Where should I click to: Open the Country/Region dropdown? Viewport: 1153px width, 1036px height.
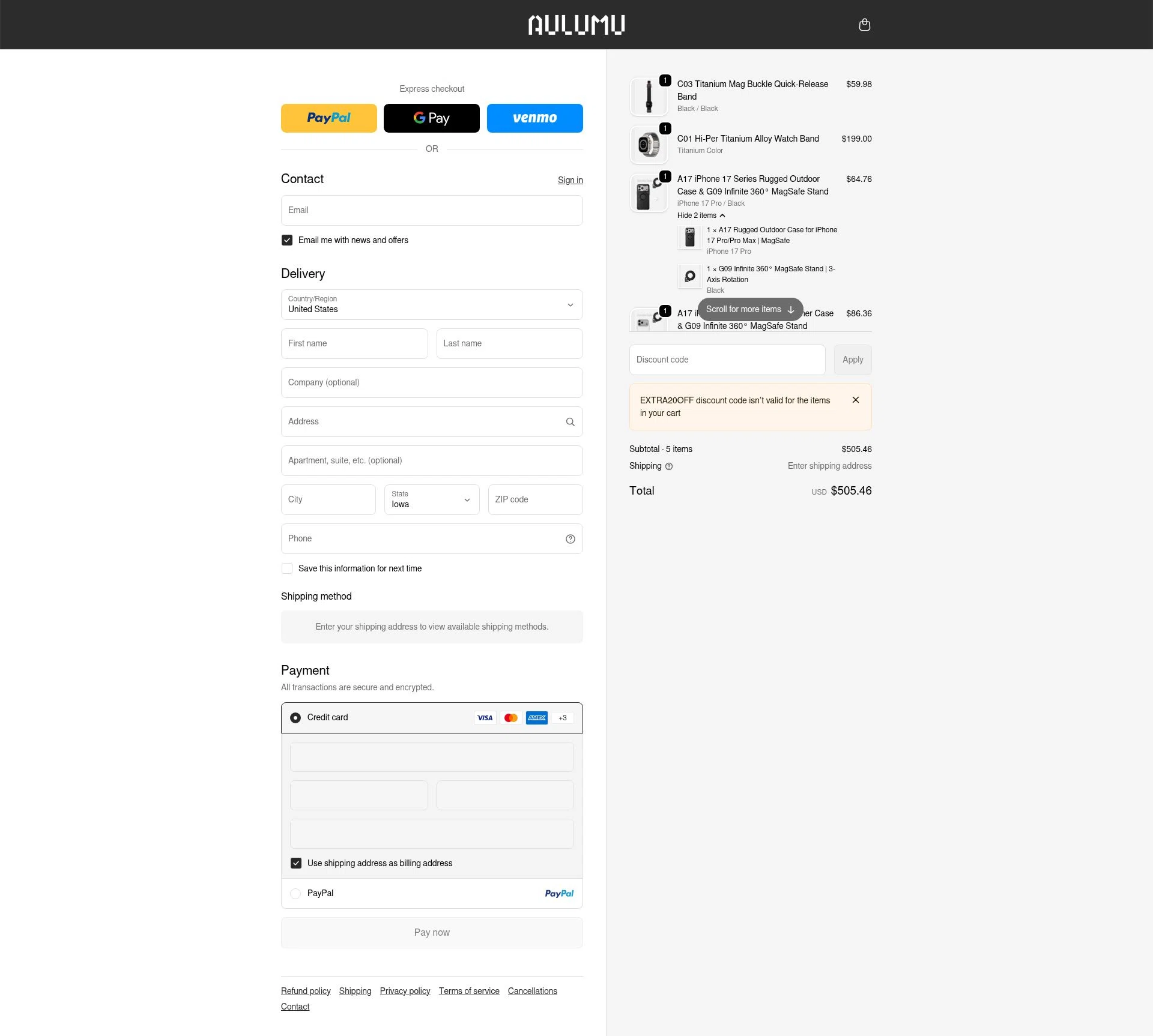[431, 305]
